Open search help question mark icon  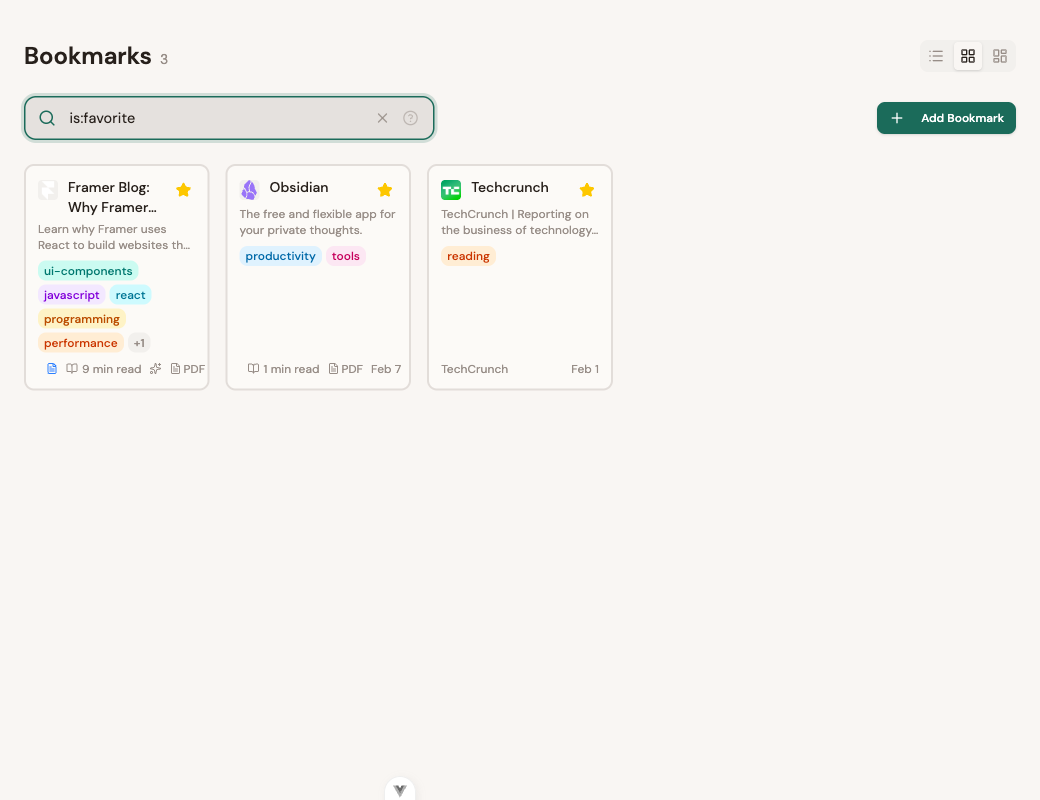[x=410, y=118]
